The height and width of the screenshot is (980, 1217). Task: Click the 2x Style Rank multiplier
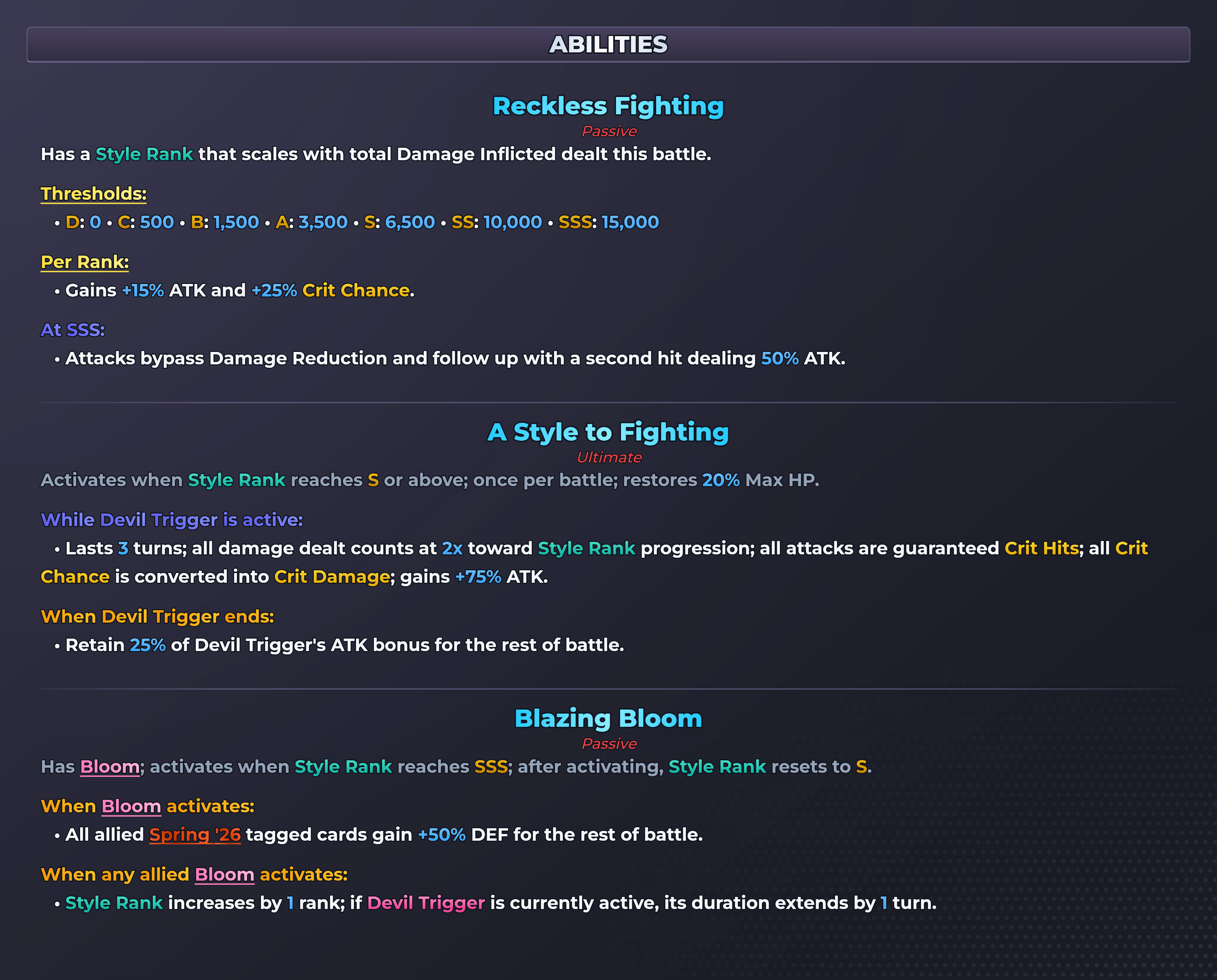(x=452, y=548)
